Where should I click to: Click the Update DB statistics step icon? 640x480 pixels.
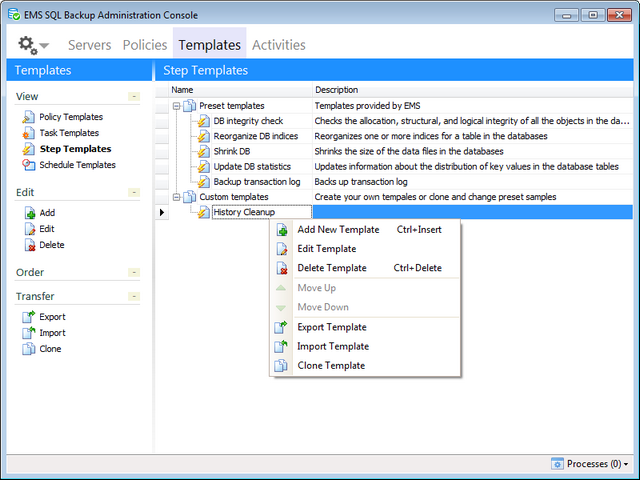click(x=203, y=167)
